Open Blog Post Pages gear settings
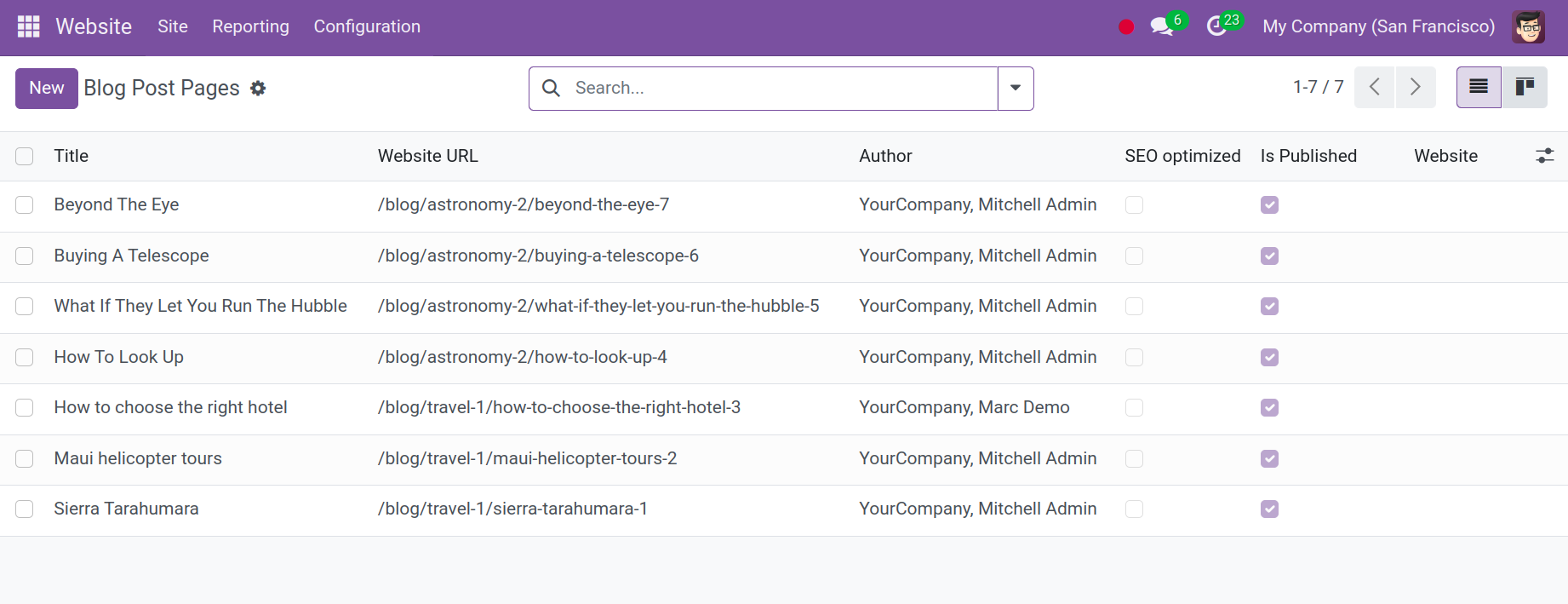The image size is (1568, 604). coord(258,88)
